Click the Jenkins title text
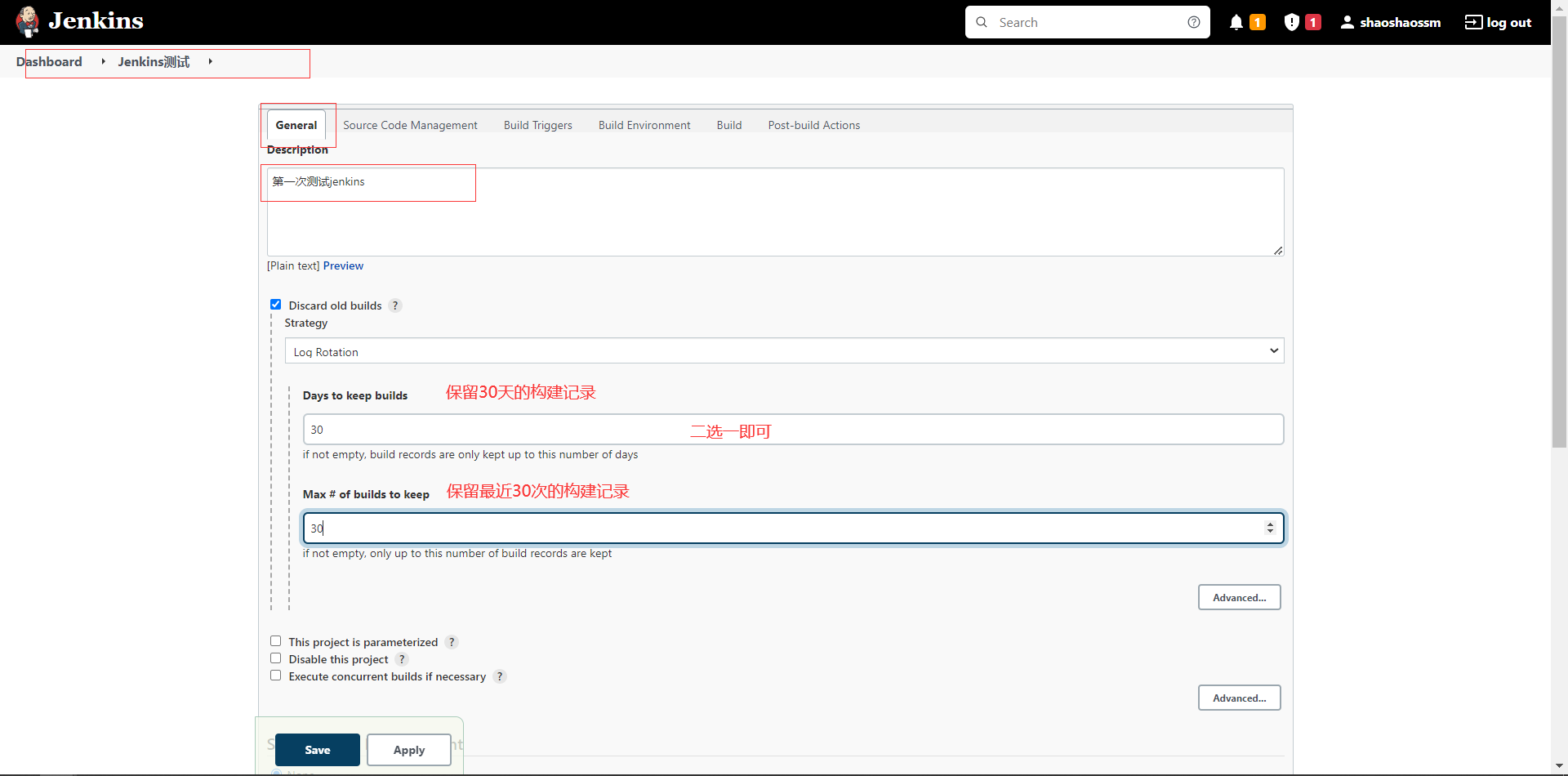This screenshot has width=1568, height=776. [x=96, y=20]
